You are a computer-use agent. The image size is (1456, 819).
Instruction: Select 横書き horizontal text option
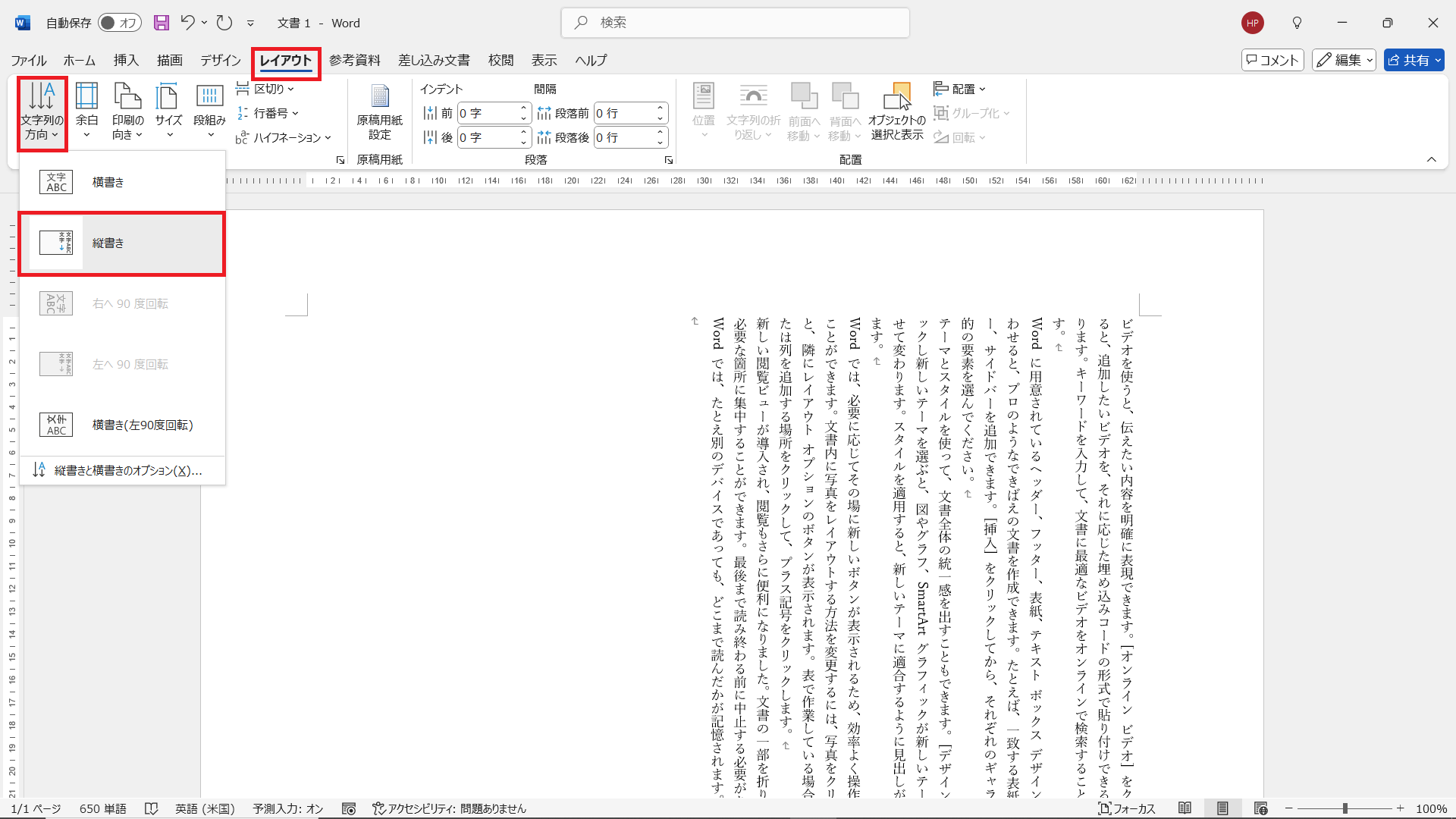tap(122, 182)
